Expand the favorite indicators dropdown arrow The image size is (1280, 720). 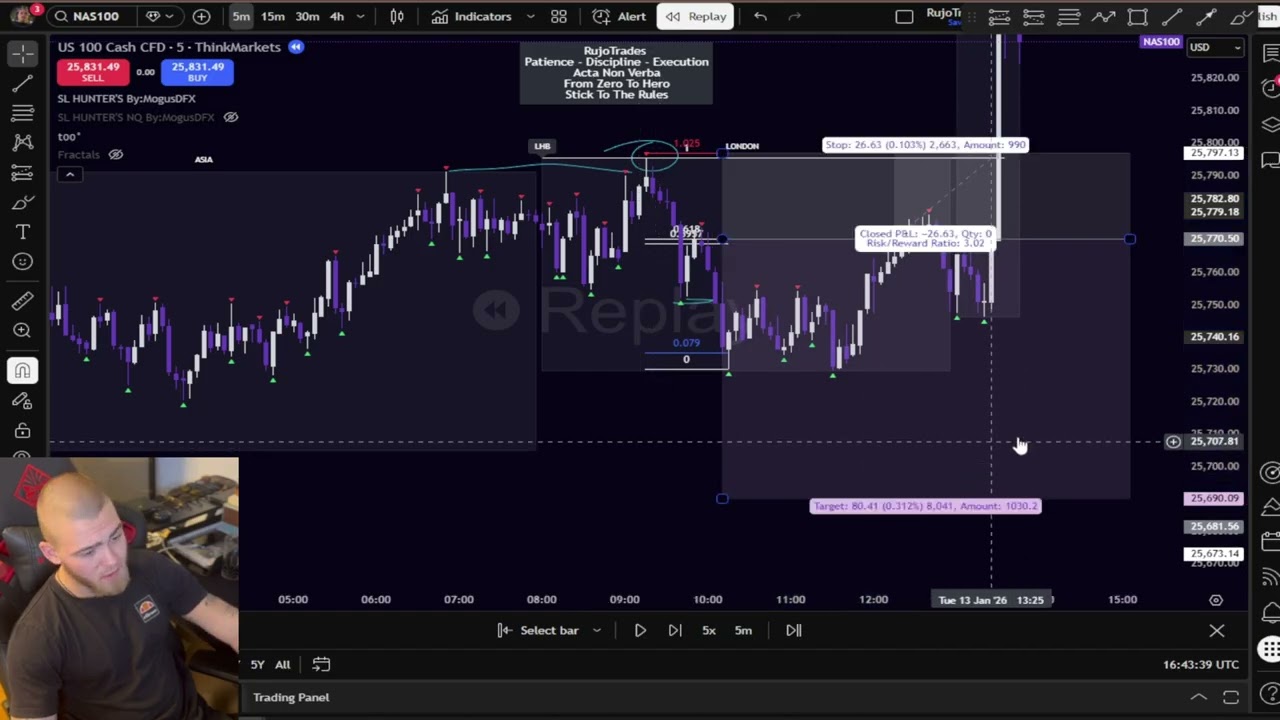point(529,16)
